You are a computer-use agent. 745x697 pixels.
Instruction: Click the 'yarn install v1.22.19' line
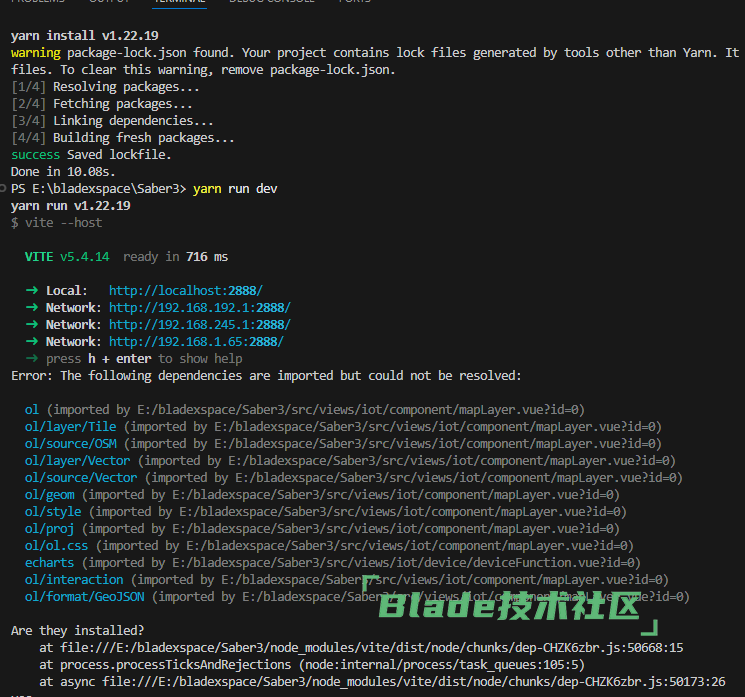[85, 36]
